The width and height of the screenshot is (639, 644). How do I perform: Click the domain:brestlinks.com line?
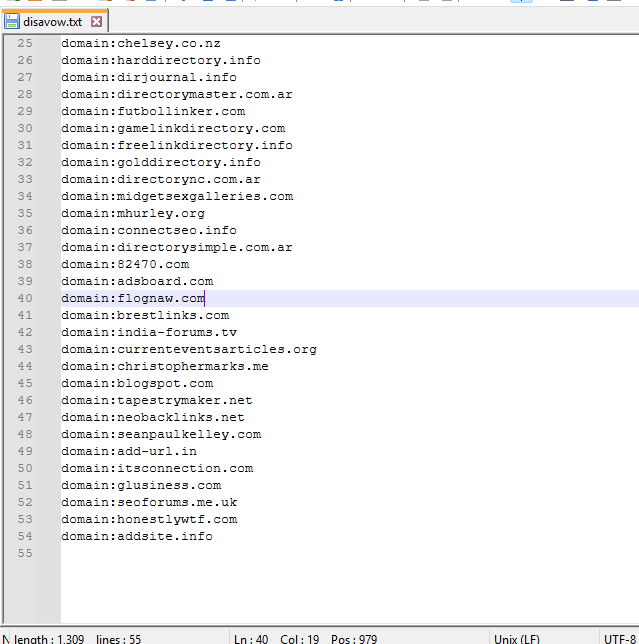tap(145, 315)
